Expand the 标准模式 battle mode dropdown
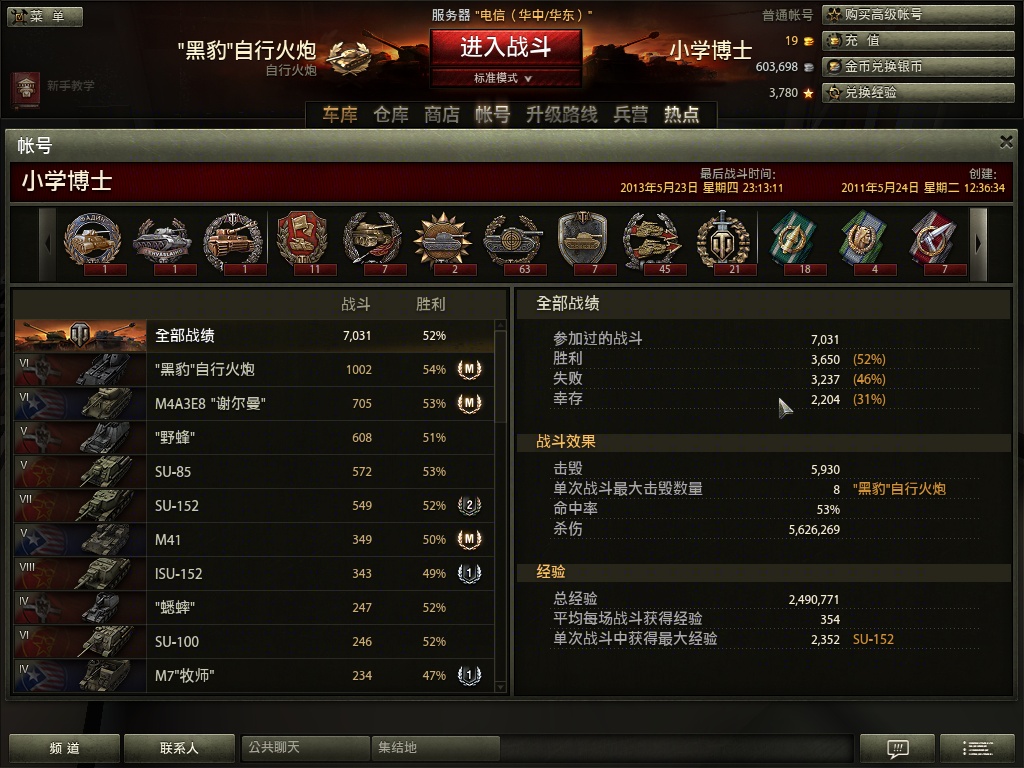Viewport: 1024px width, 768px height. click(x=504, y=78)
